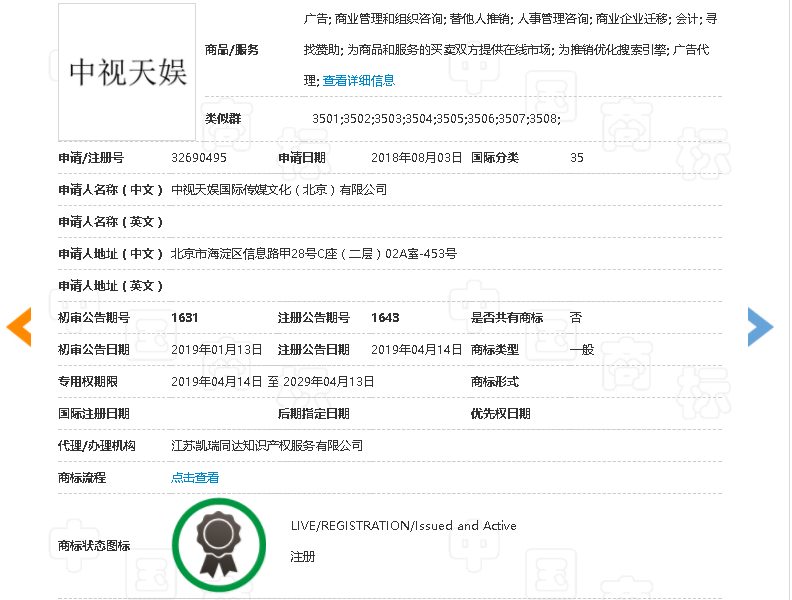Click the blue right arrow for next trademark

(760, 326)
